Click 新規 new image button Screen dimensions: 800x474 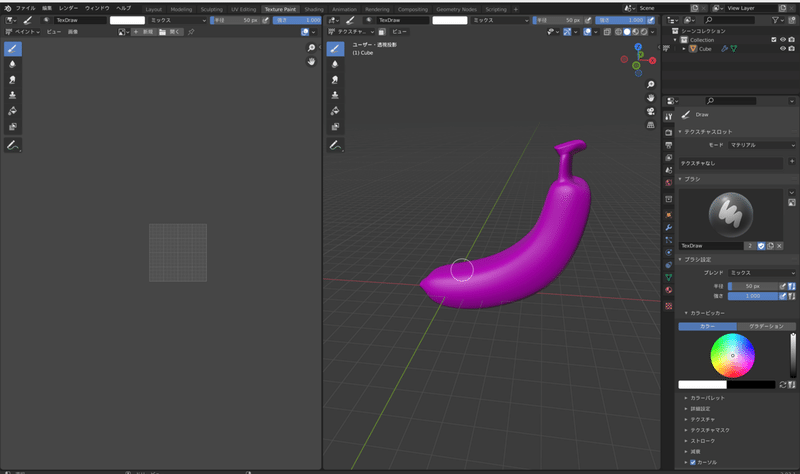point(143,32)
